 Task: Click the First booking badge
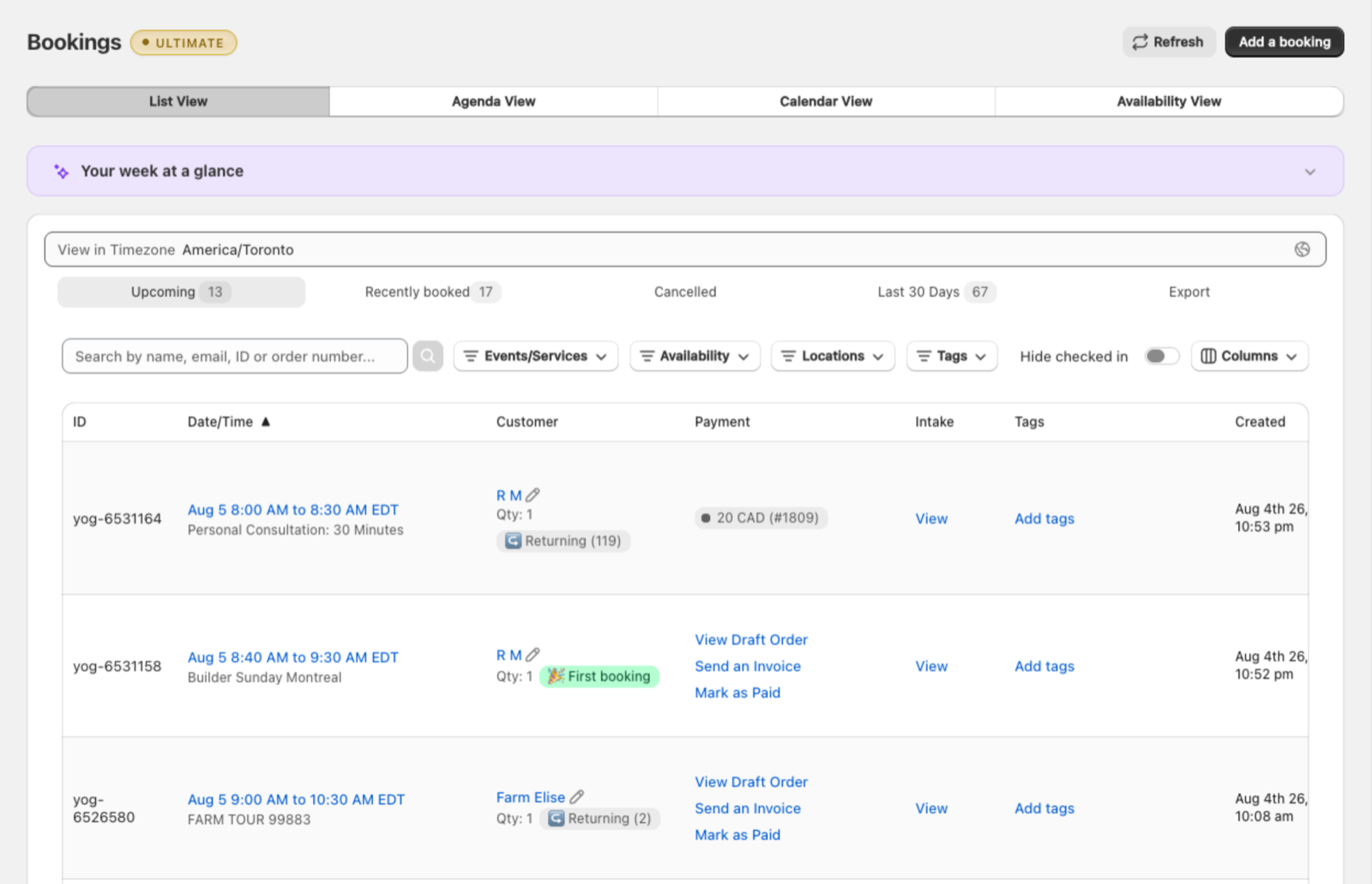click(599, 677)
